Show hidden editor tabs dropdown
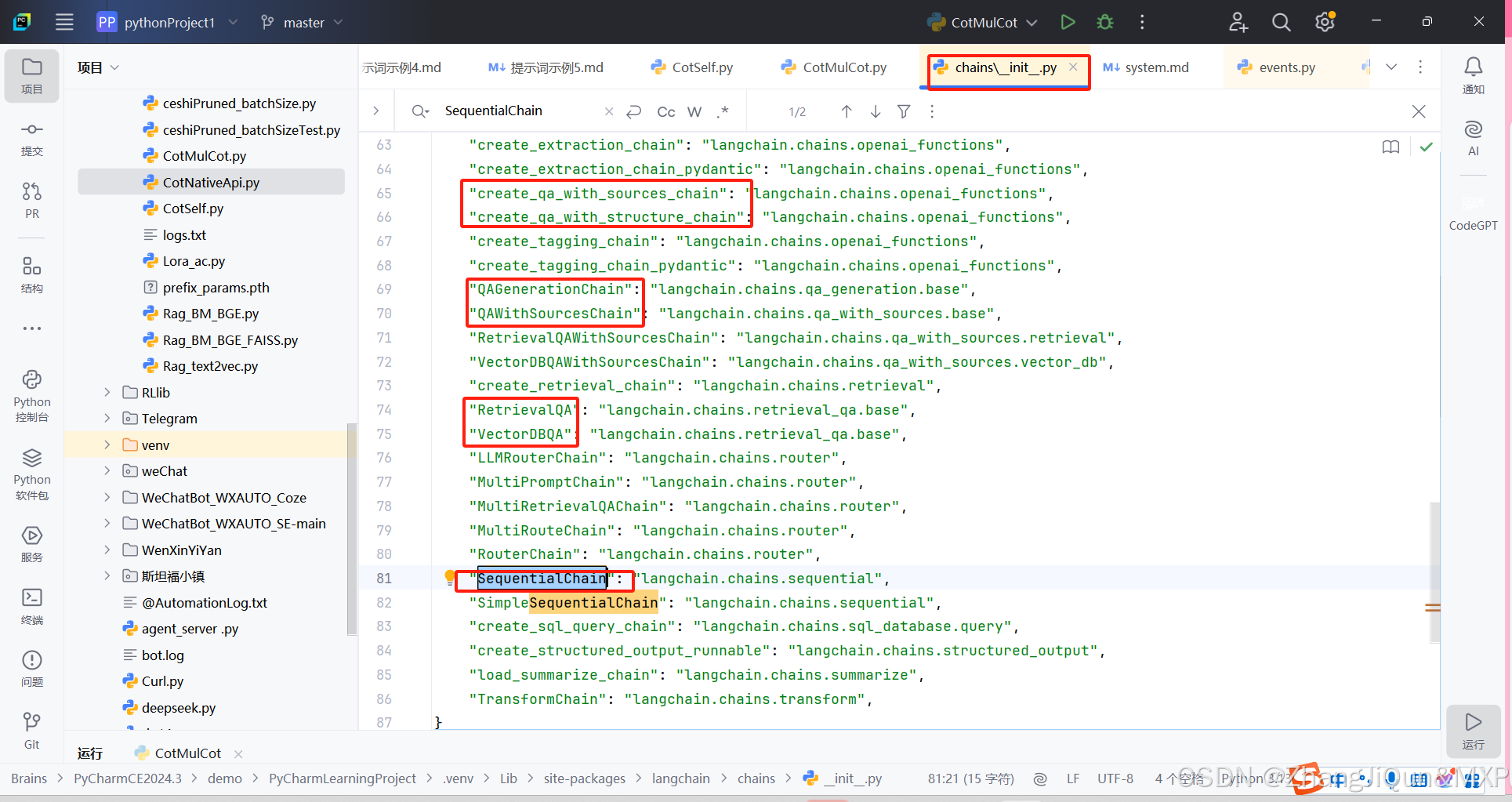Image resolution: width=1512 pixels, height=802 pixels. click(x=1391, y=67)
